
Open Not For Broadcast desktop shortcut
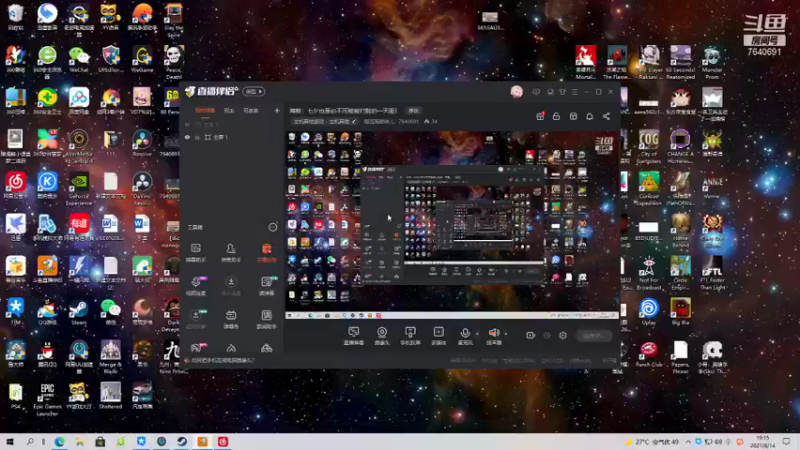click(x=648, y=273)
